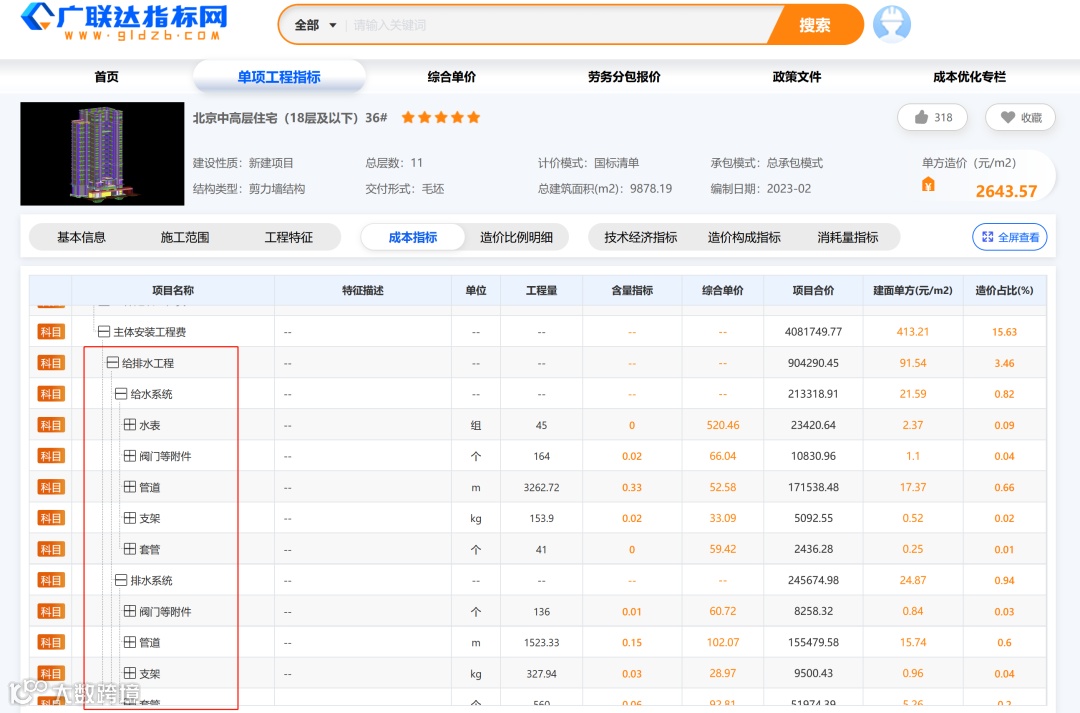Click the 工程量 column header

point(541,291)
